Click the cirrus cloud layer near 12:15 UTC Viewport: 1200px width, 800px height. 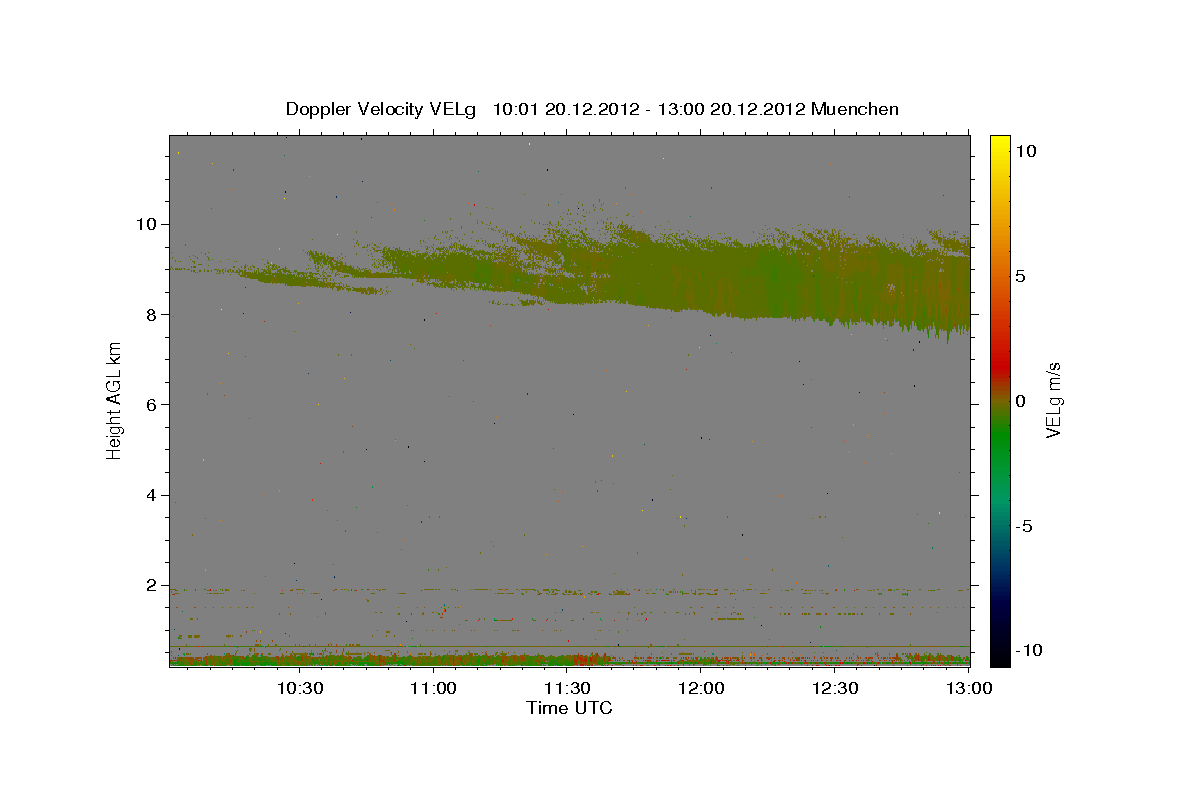tap(770, 280)
